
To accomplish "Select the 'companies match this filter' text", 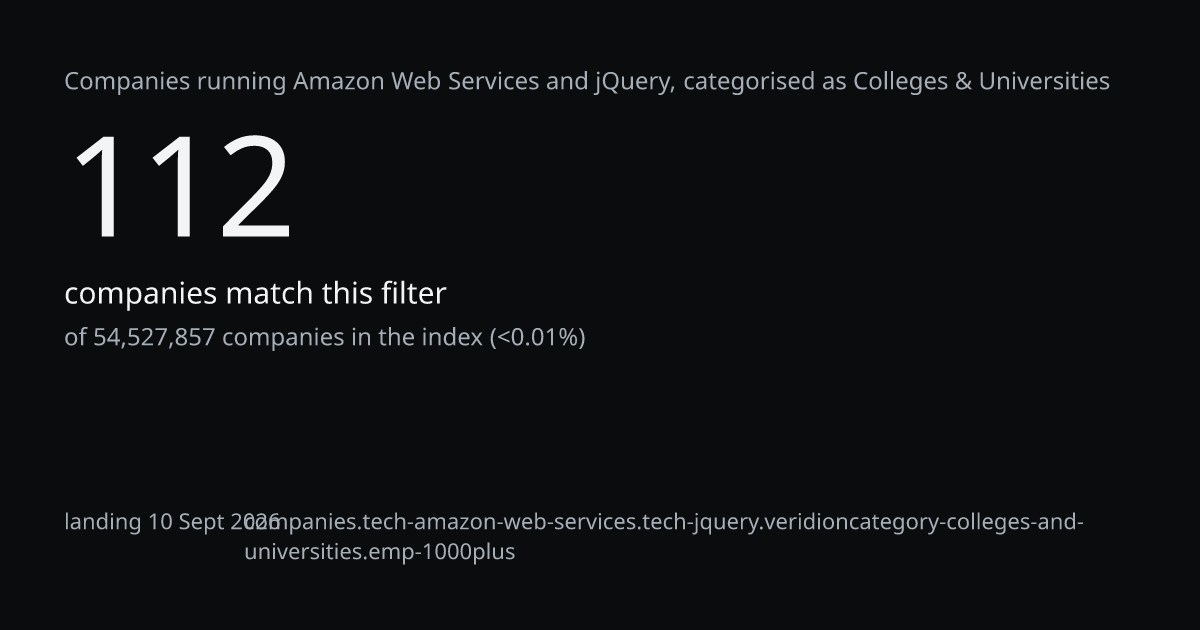I will point(255,294).
